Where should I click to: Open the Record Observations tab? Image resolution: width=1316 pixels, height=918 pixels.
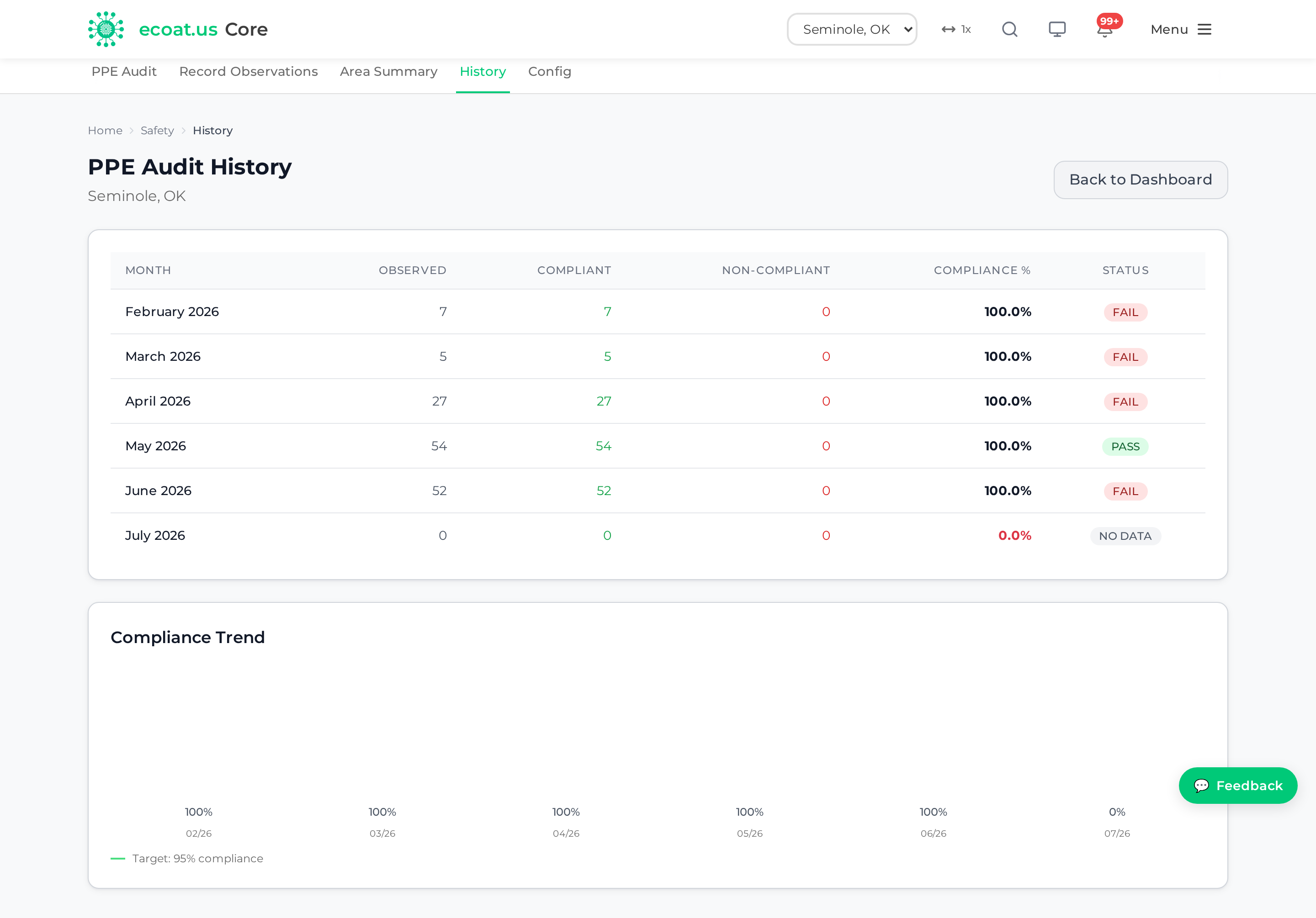(248, 72)
